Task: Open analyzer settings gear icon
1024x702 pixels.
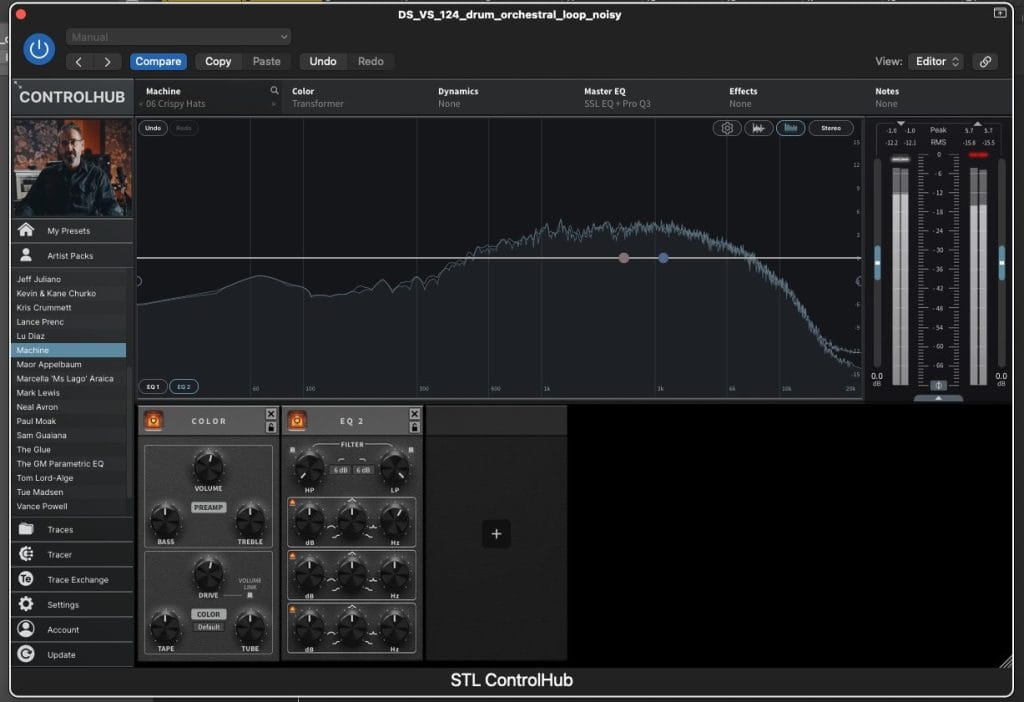Action: [727, 128]
